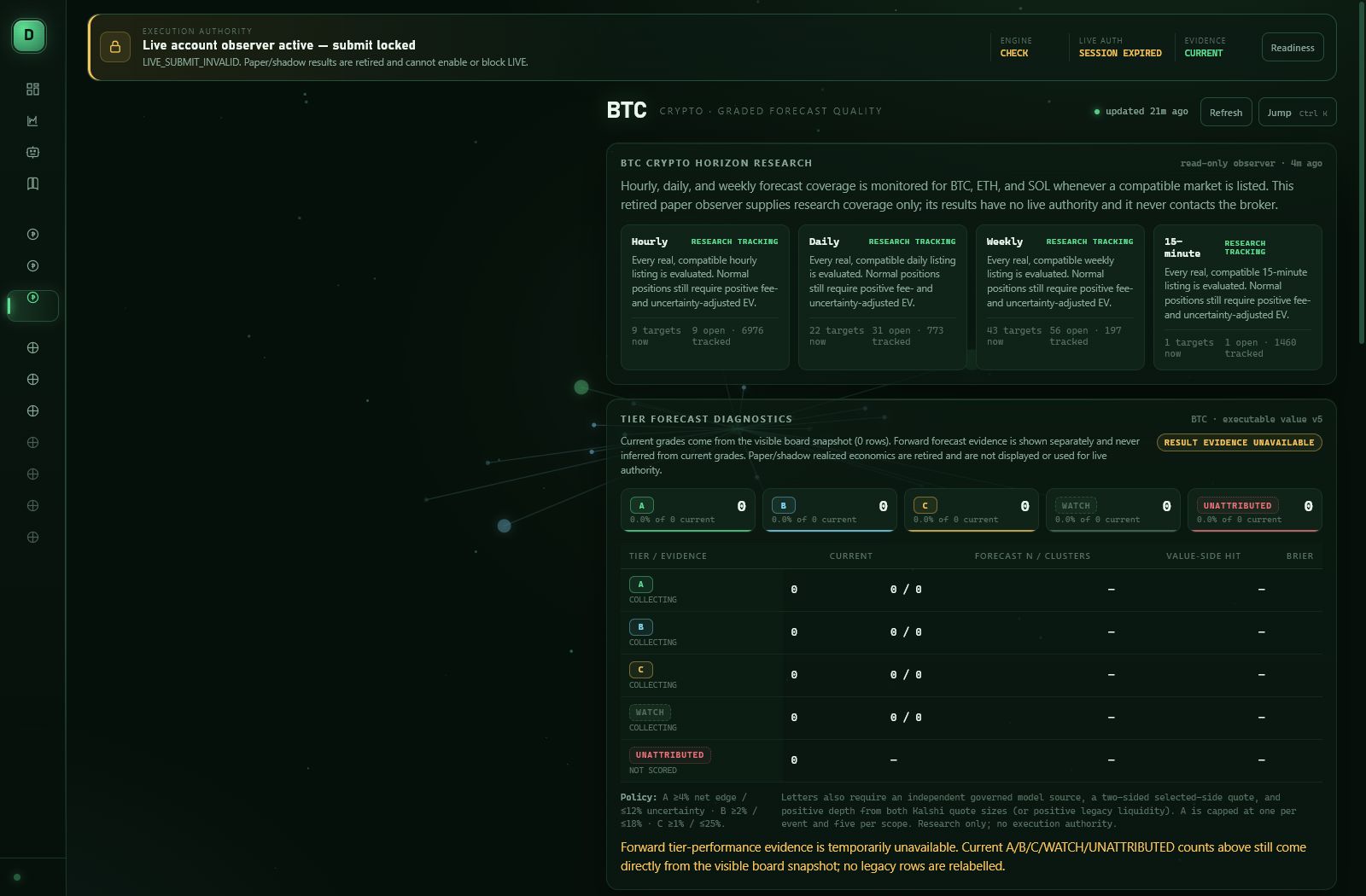Screen dimensions: 1366x896
Task: Open the Jump command palette
Action: tap(1297, 112)
